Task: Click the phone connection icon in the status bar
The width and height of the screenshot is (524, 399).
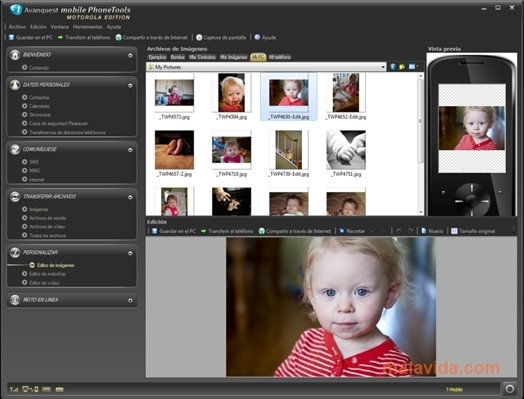Action: point(30,389)
